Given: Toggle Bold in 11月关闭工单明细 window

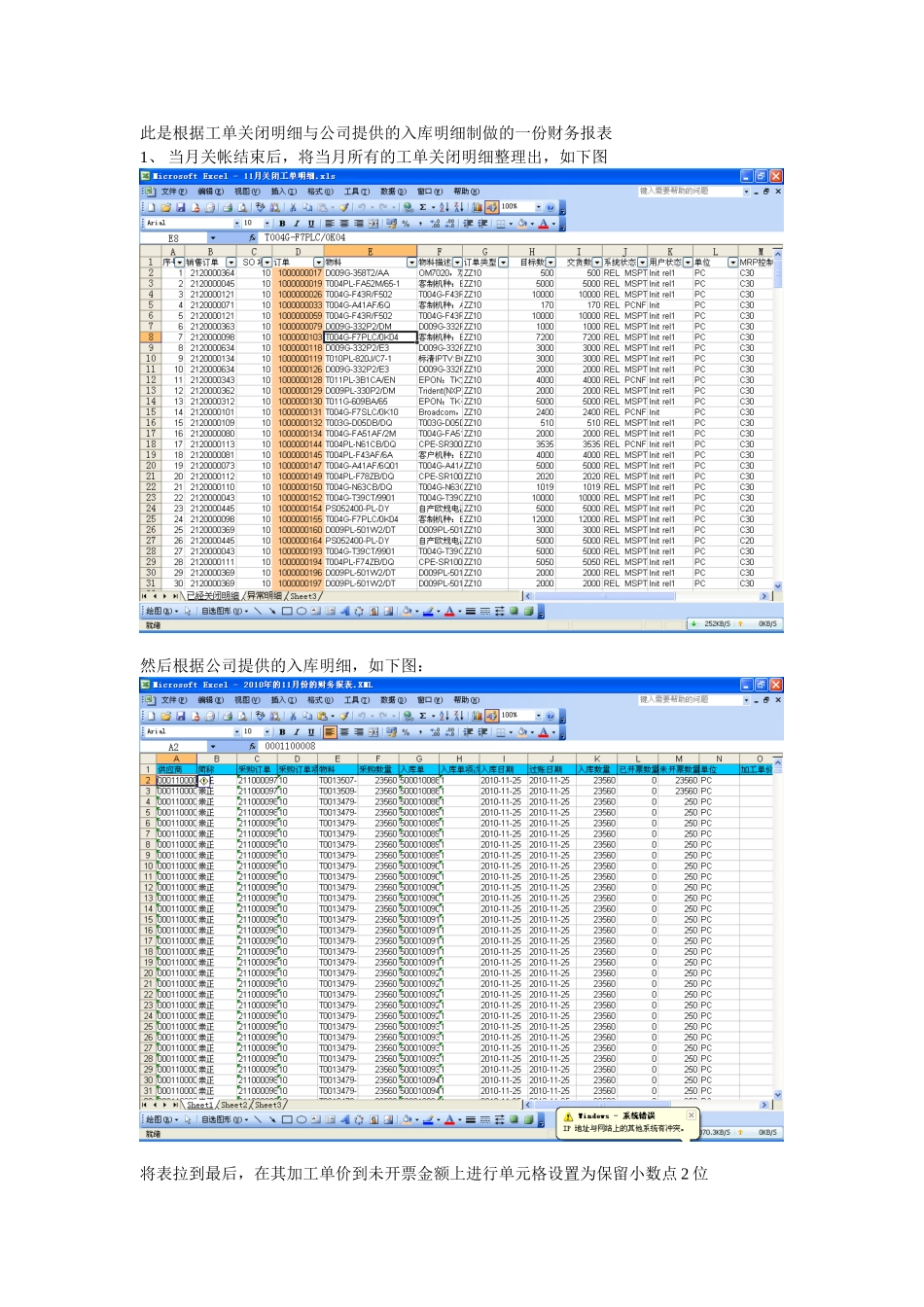Looking at the screenshot, I should [x=282, y=224].
